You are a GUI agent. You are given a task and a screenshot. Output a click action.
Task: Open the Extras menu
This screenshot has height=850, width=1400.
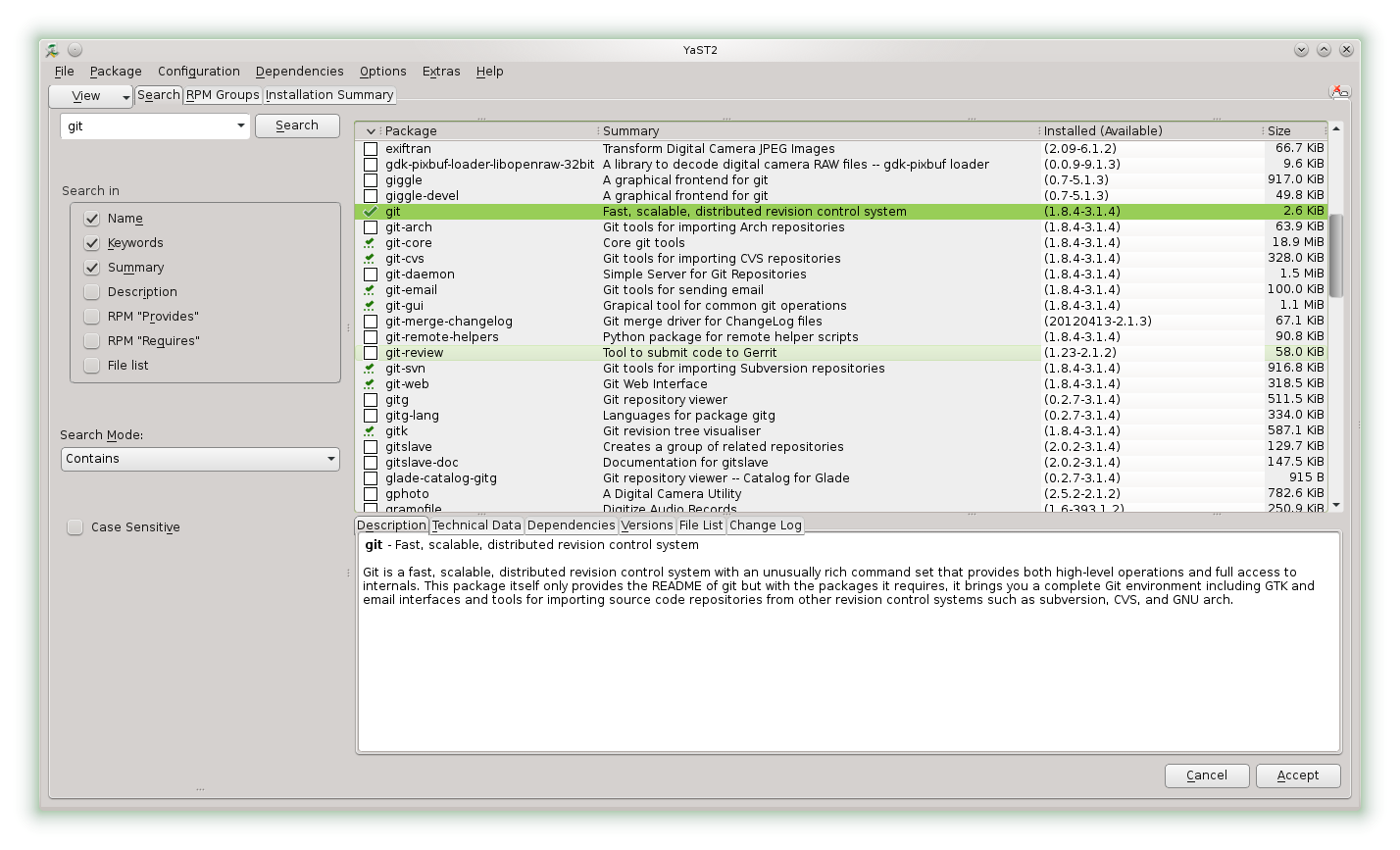[441, 72]
